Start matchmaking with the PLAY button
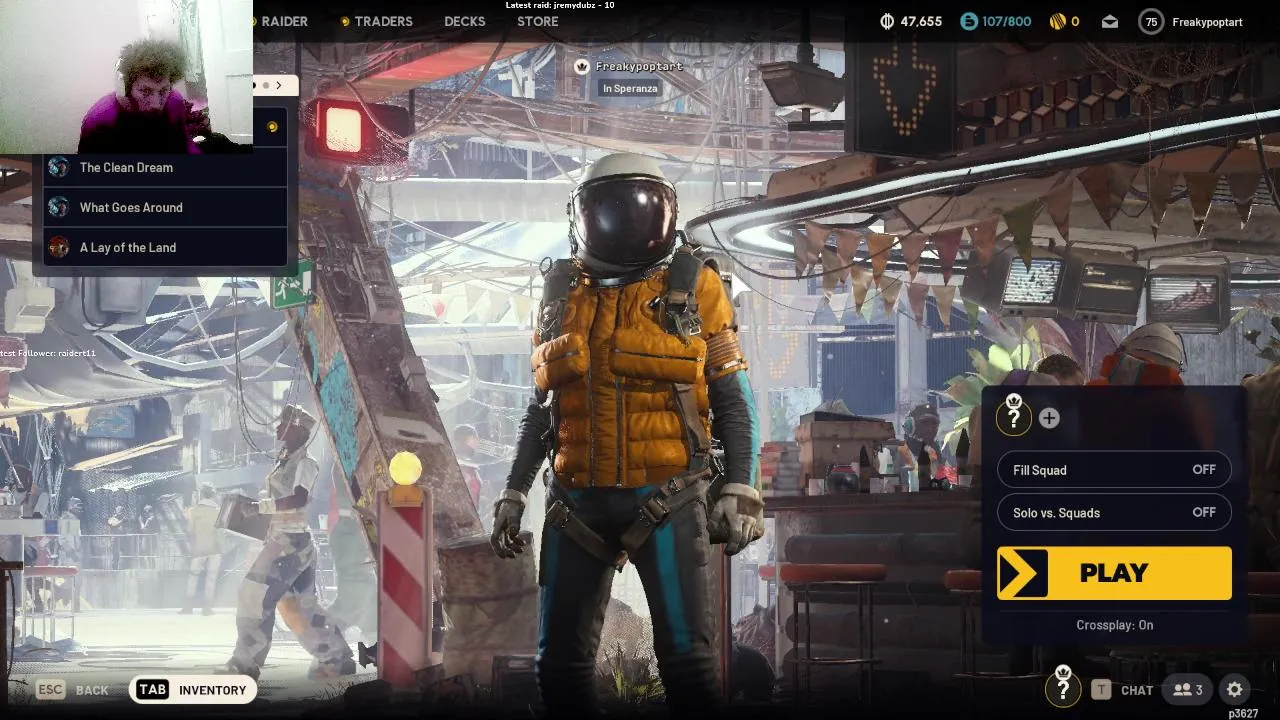 coord(1114,573)
